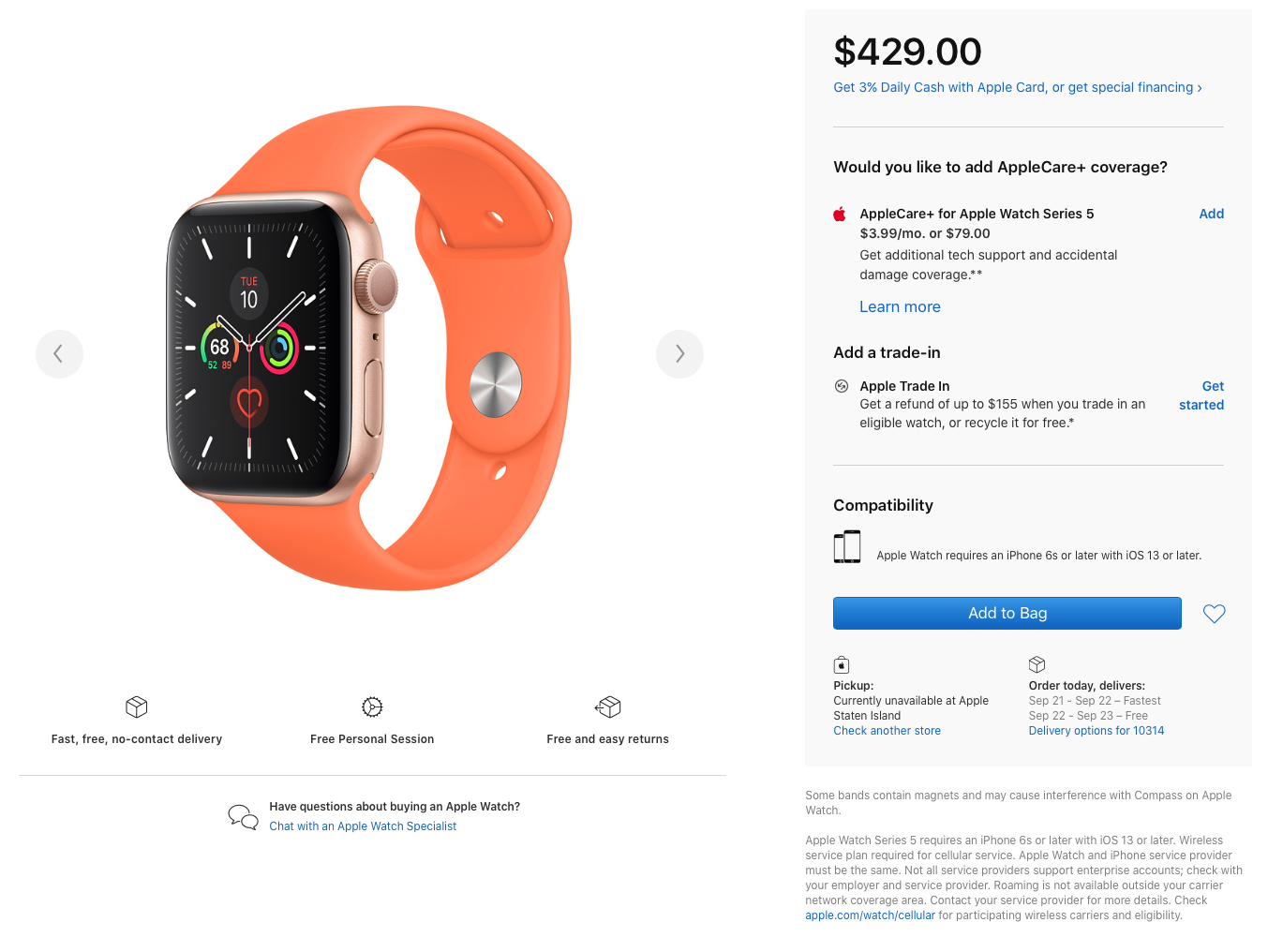Open Apple Card special financing link
1268x952 pixels.
tap(1017, 87)
